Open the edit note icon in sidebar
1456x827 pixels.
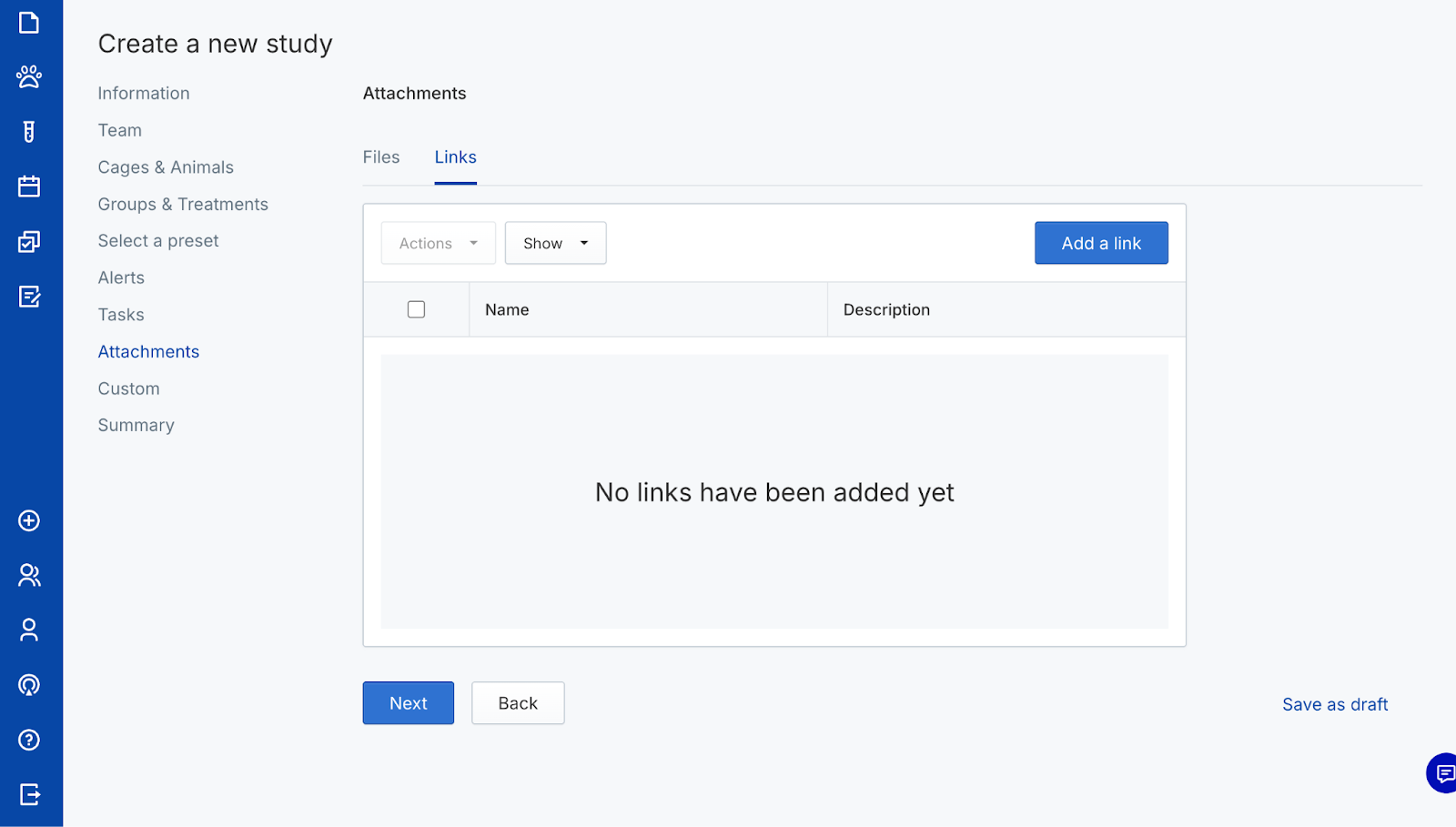point(29,297)
